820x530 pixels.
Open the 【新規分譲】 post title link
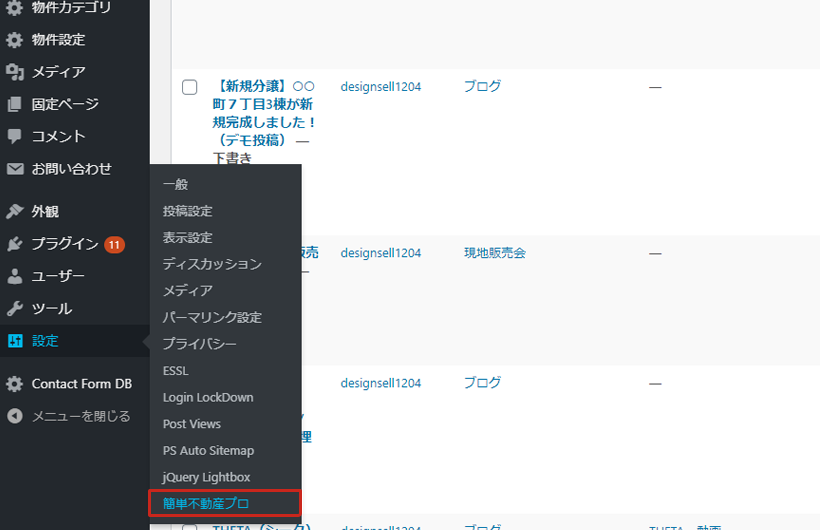tap(263, 113)
